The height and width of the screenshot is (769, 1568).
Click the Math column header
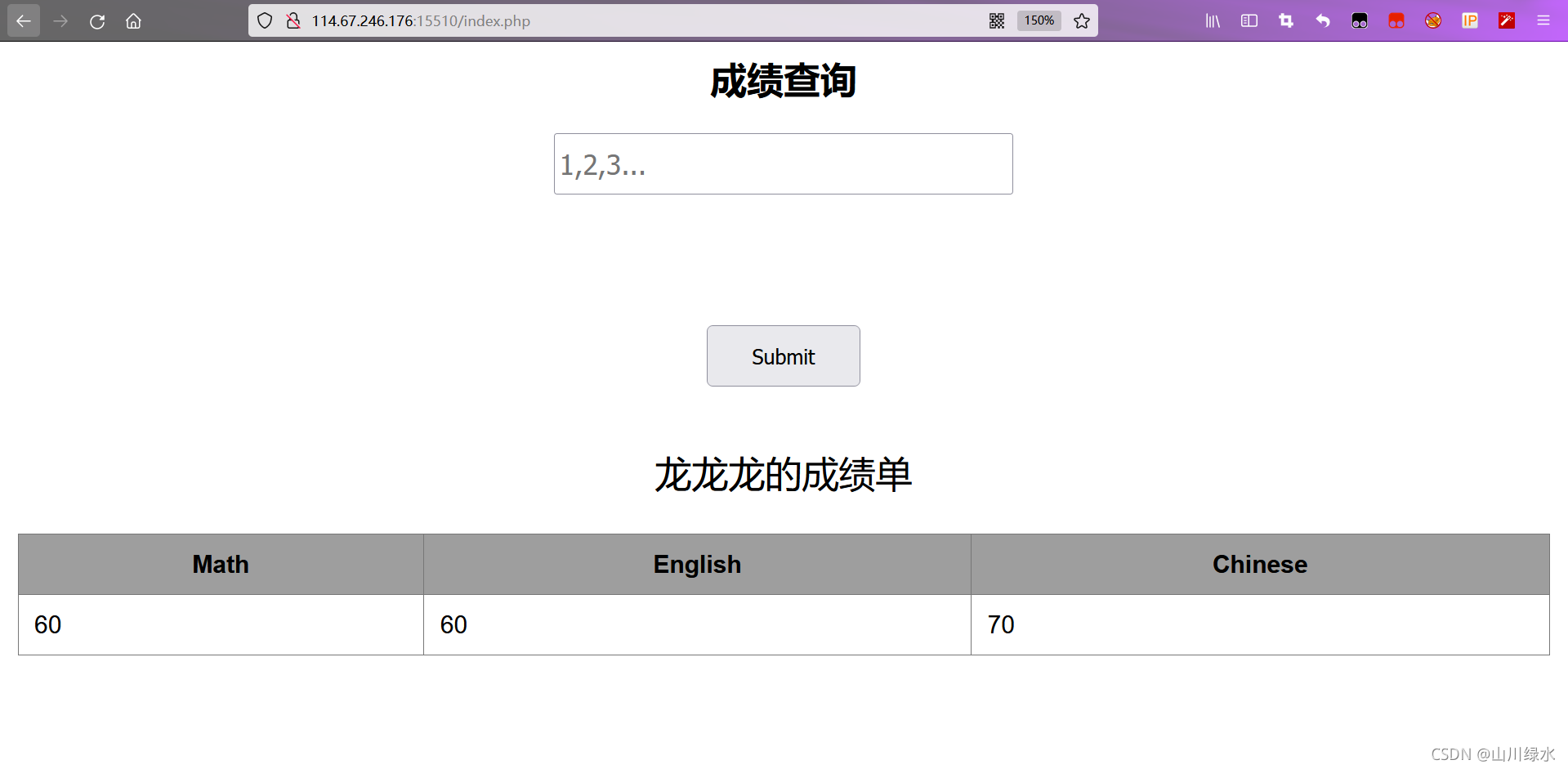click(x=221, y=565)
